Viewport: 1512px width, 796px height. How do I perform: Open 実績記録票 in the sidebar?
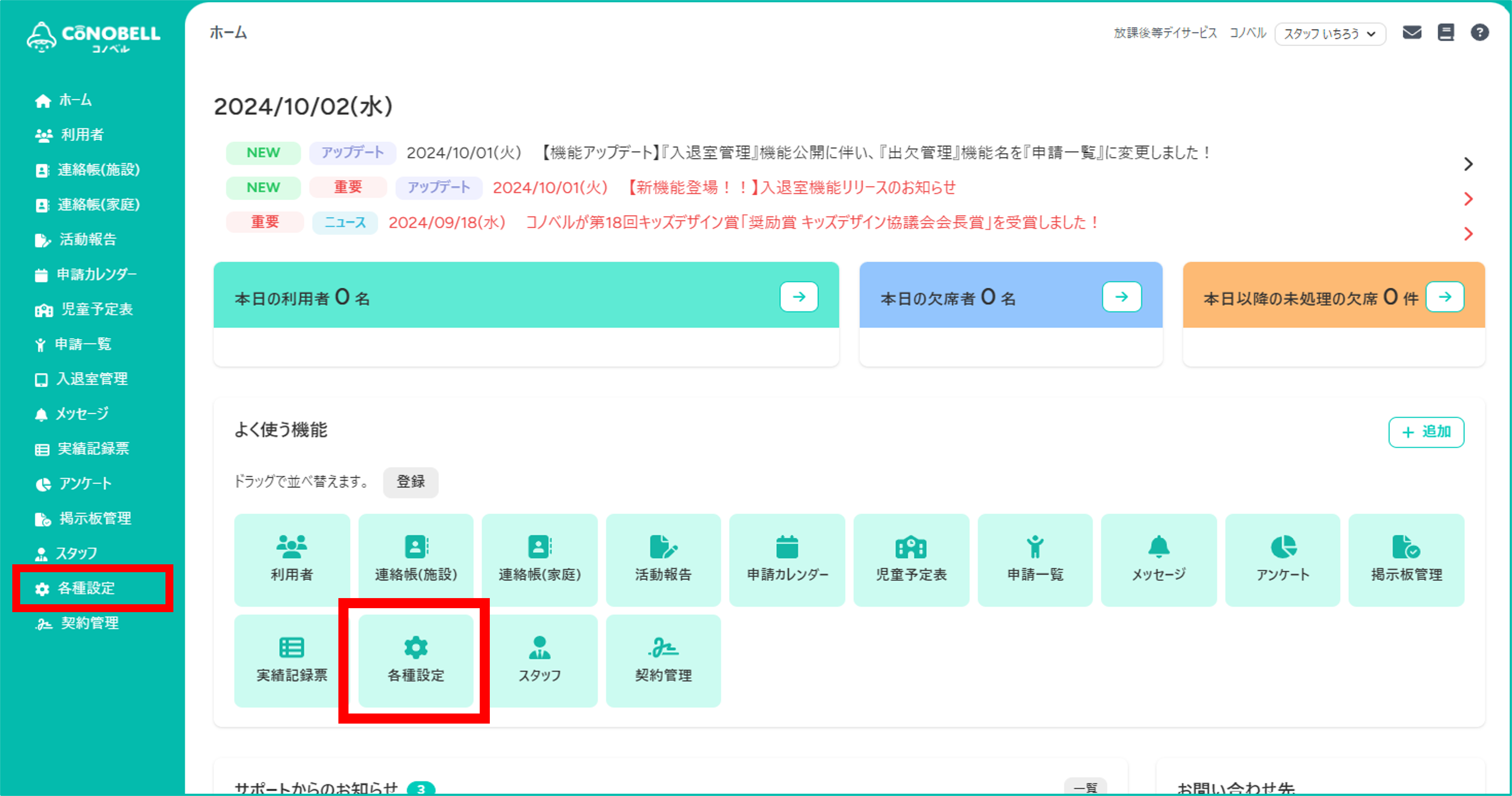82,449
